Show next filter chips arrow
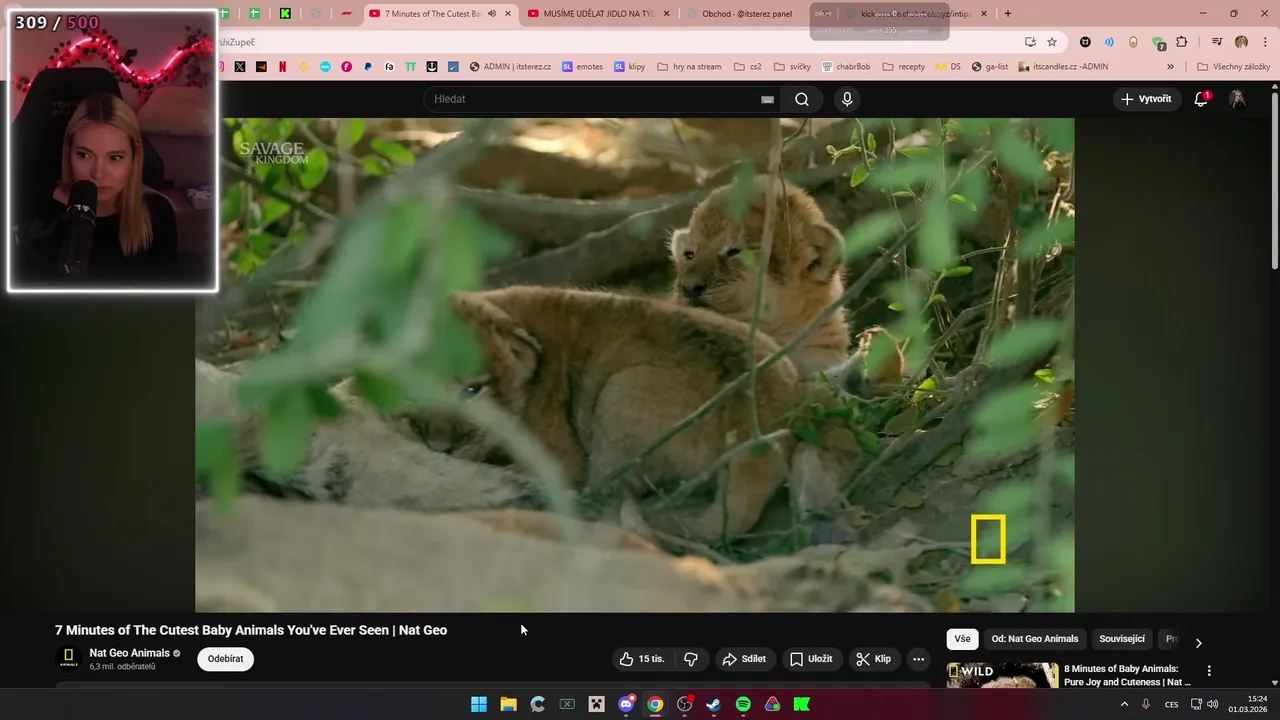 coord(1198,643)
